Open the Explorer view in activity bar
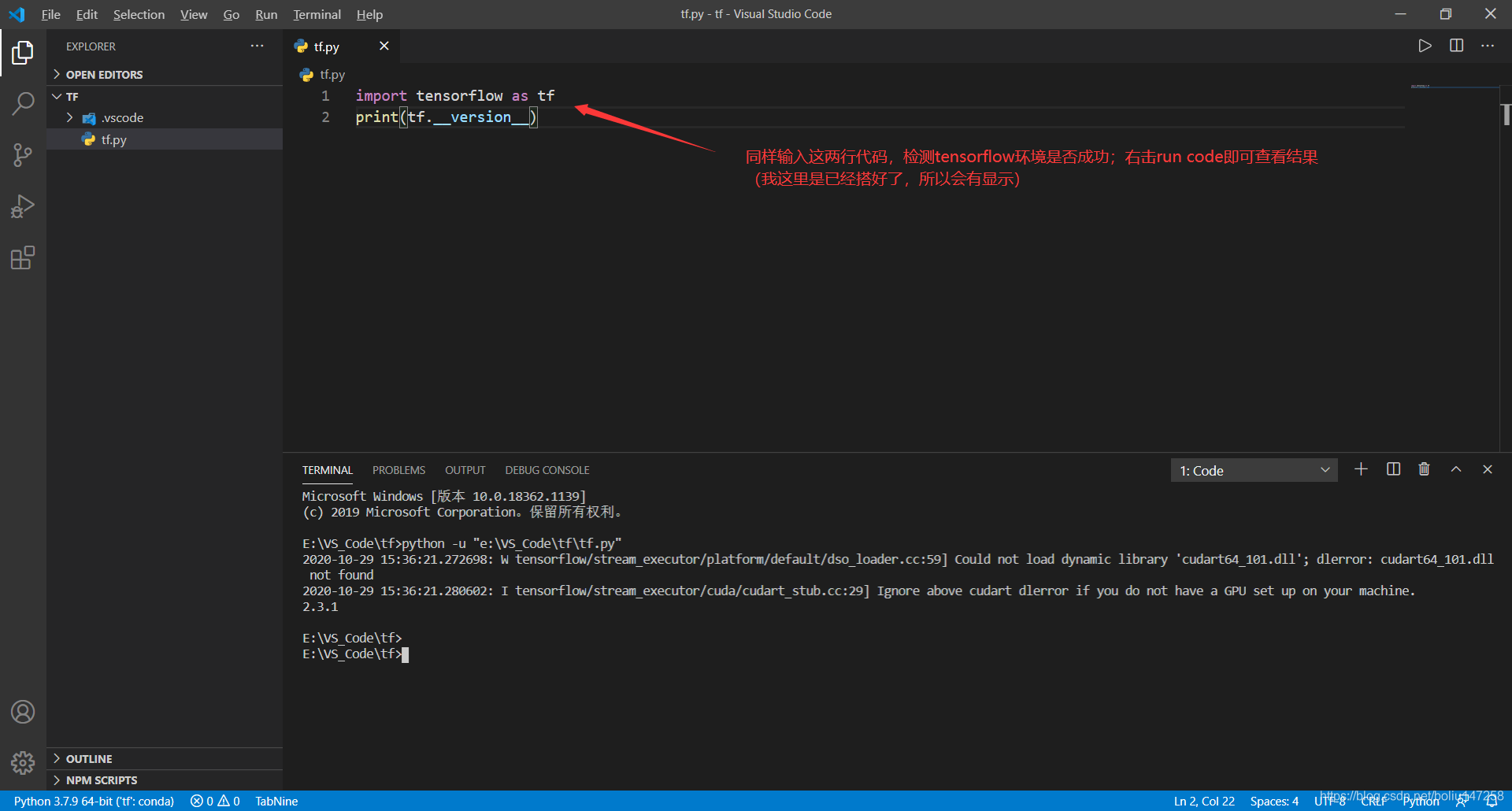 click(x=23, y=53)
